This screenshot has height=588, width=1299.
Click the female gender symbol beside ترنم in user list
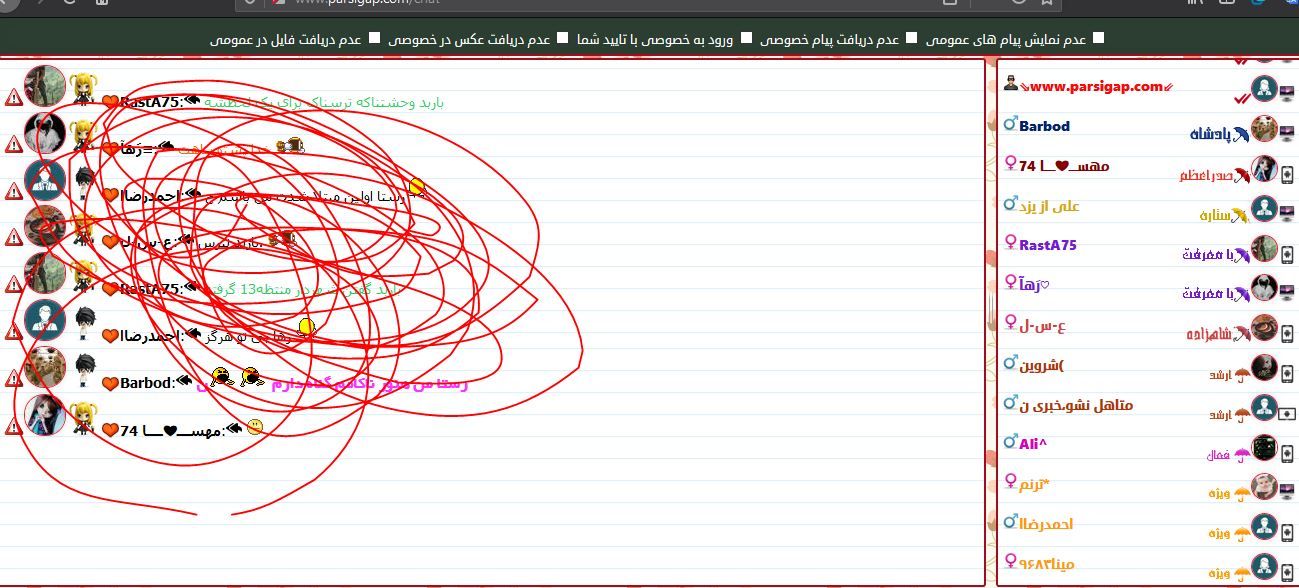(x=1011, y=485)
